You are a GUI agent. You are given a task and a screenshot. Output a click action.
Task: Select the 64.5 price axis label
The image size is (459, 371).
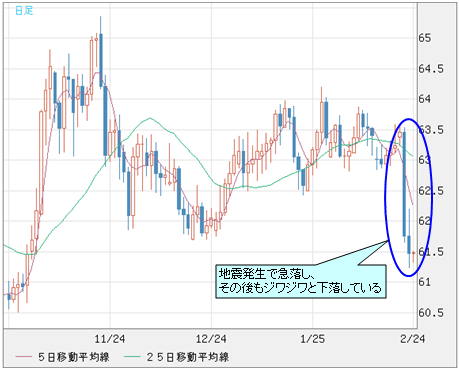(x=431, y=69)
